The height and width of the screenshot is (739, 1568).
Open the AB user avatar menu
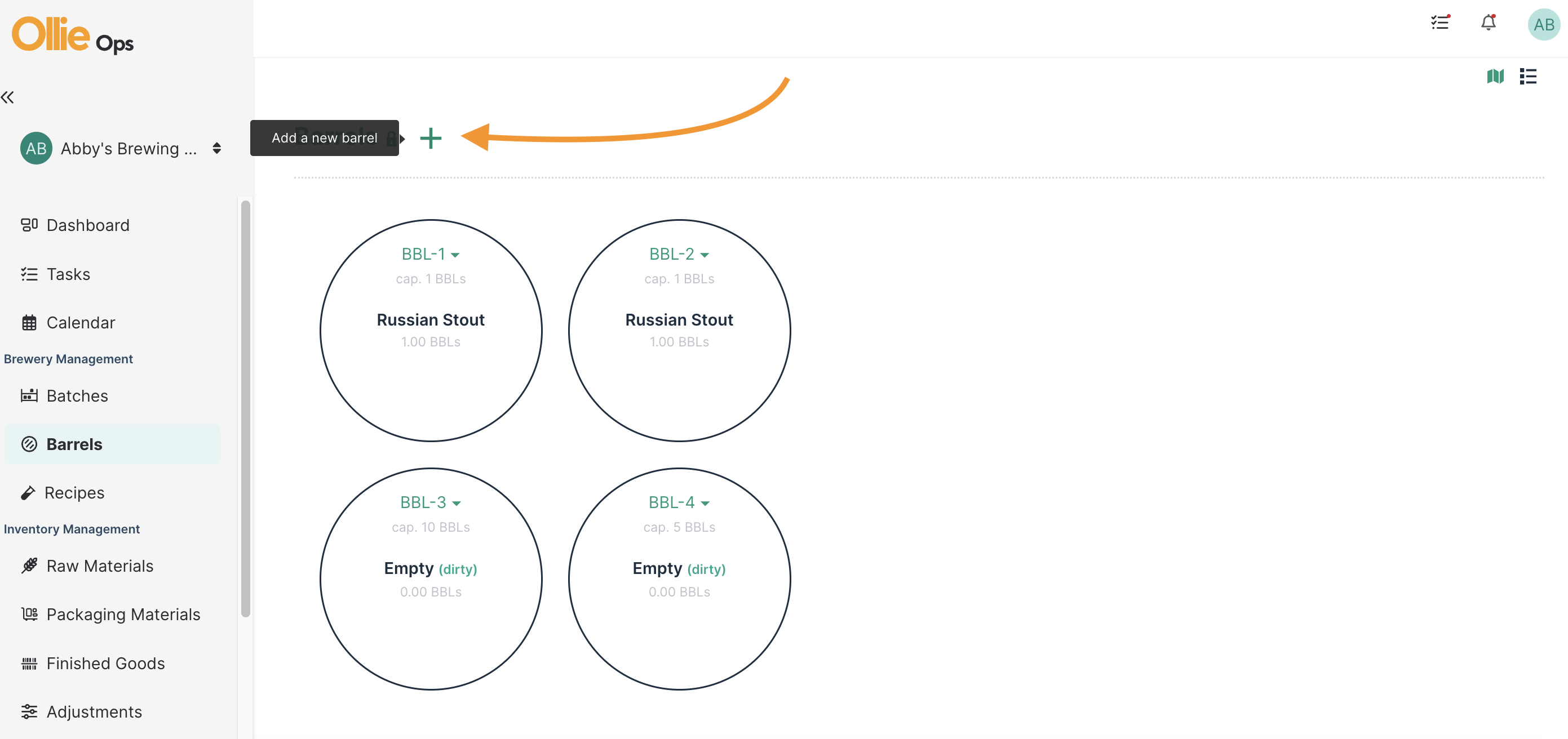pos(1544,25)
